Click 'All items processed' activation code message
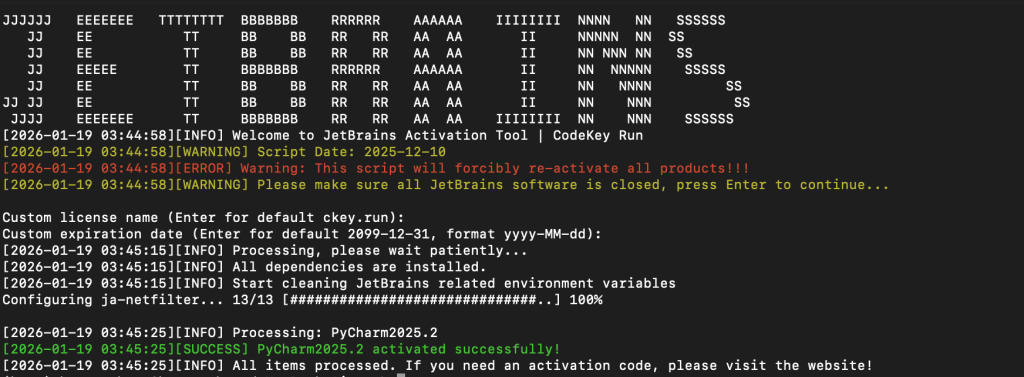Viewport: 1024px width, 377px height. point(438,365)
